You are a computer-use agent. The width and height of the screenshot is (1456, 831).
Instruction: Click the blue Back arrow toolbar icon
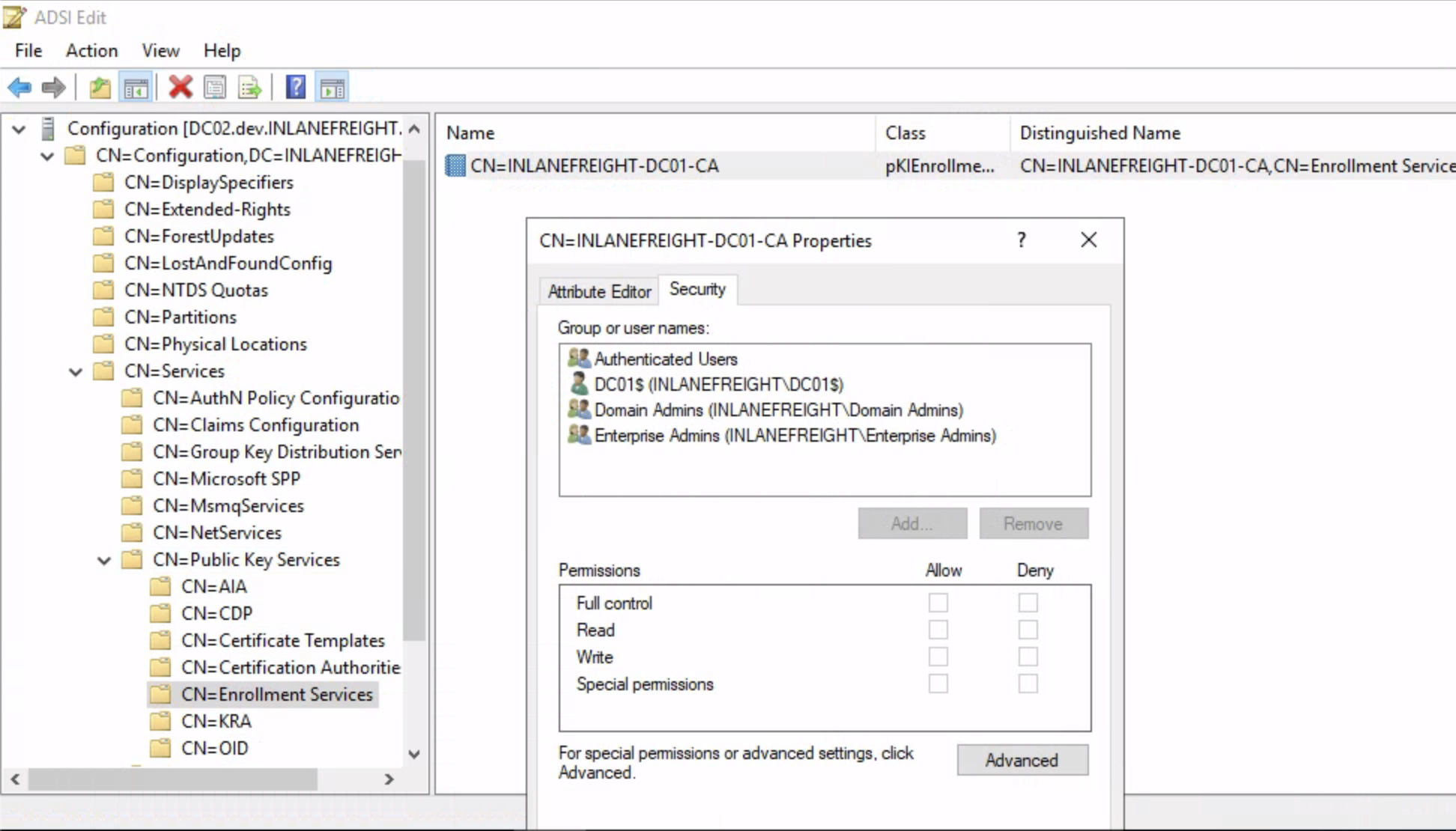19,88
